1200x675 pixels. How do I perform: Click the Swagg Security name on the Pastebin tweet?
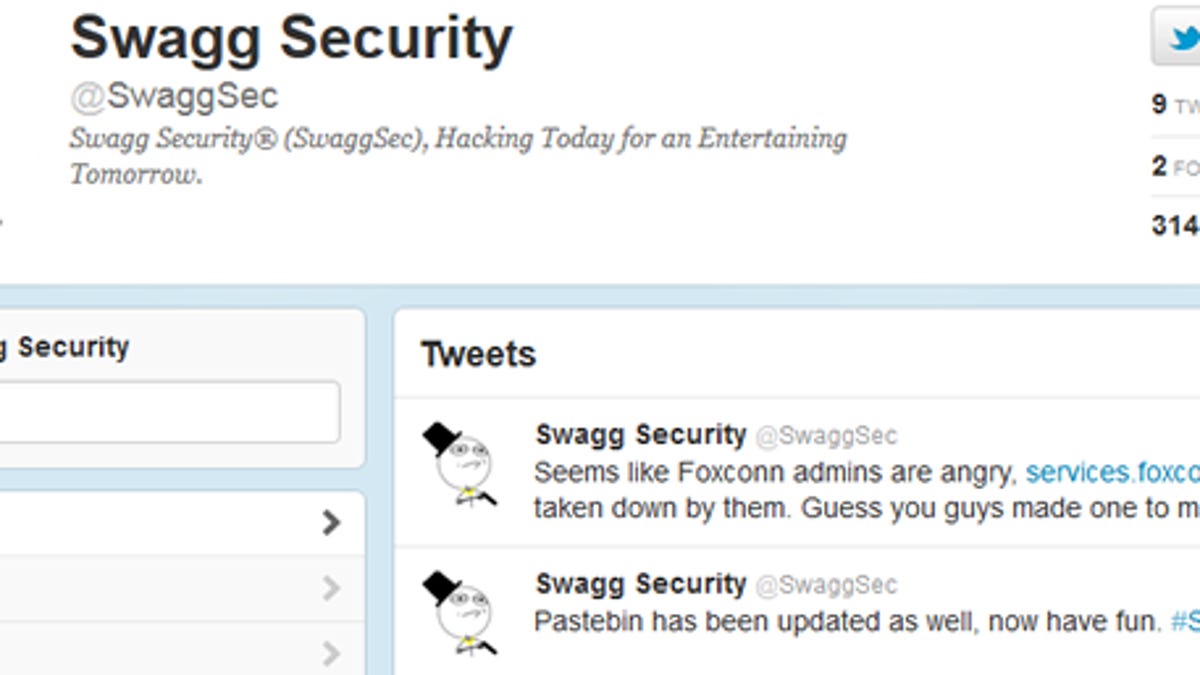640,584
